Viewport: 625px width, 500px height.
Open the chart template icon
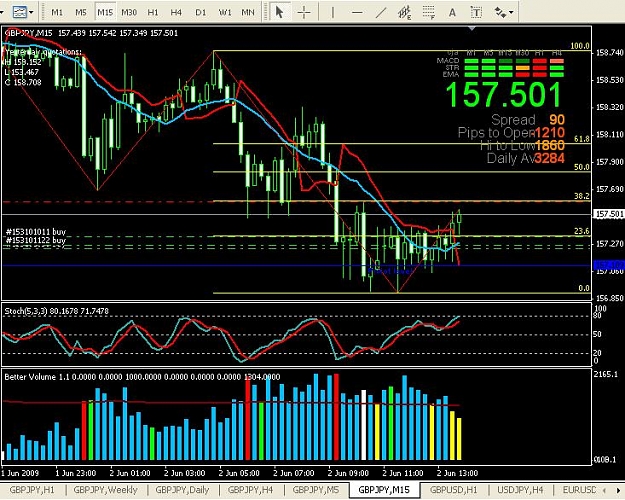[x=19, y=12]
